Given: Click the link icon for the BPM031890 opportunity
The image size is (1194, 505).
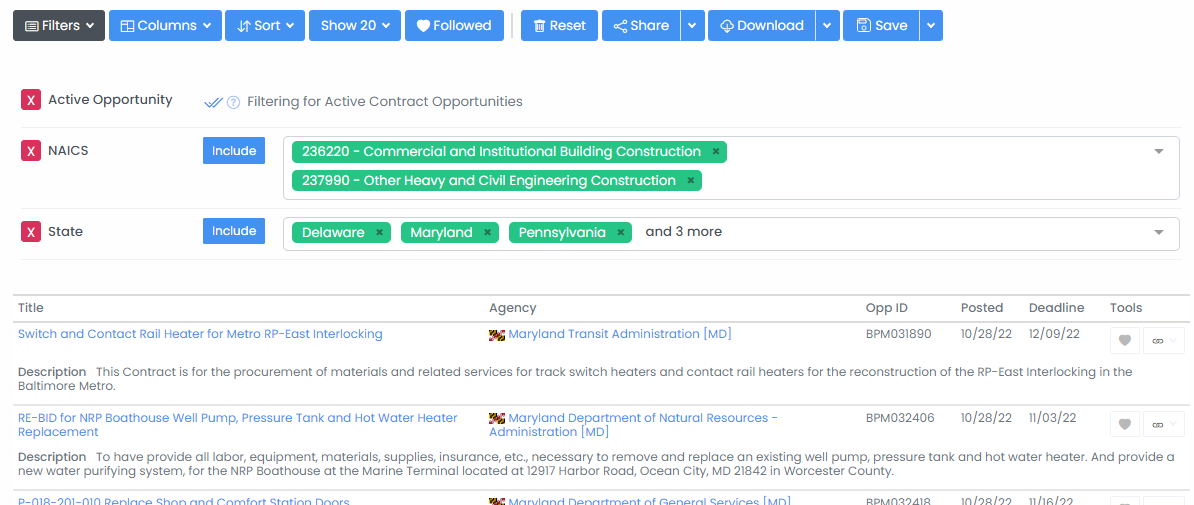Looking at the screenshot, I should (1157, 341).
